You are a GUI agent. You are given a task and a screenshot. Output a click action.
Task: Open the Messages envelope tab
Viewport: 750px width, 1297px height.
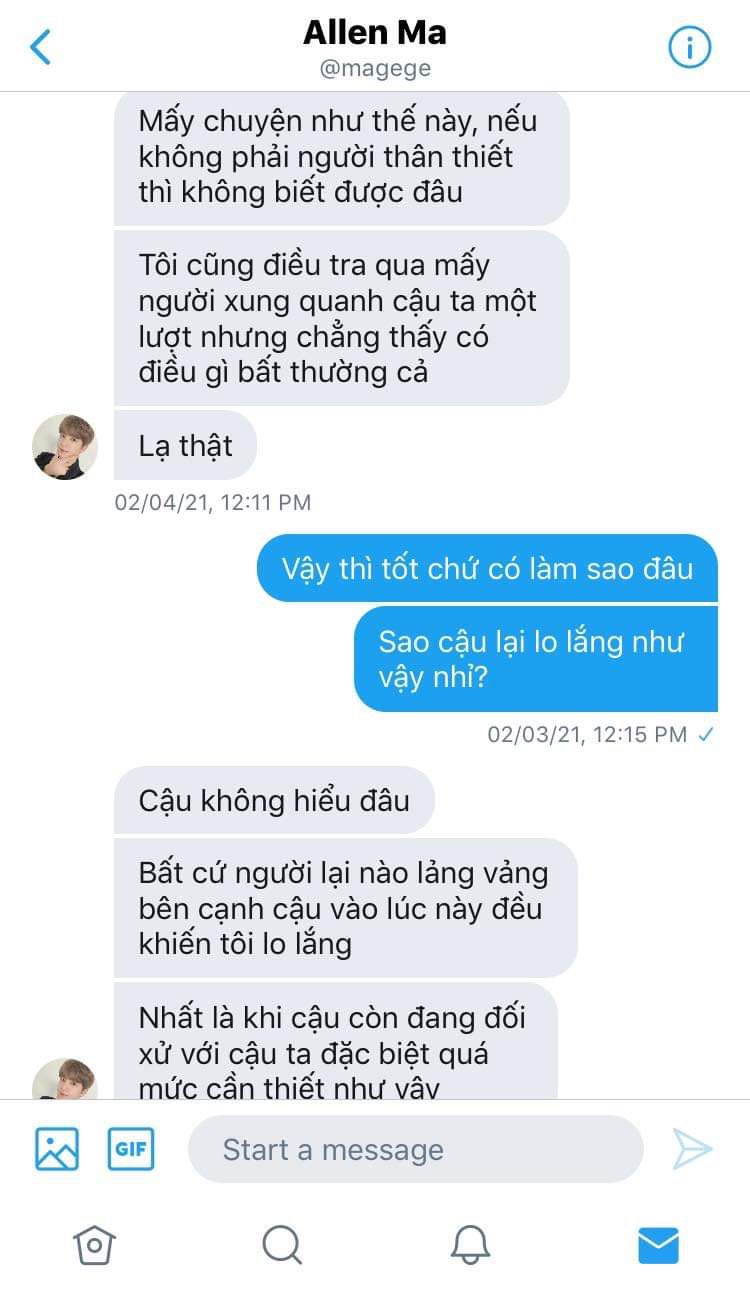pyautogui.click(x=658, y=1245)
